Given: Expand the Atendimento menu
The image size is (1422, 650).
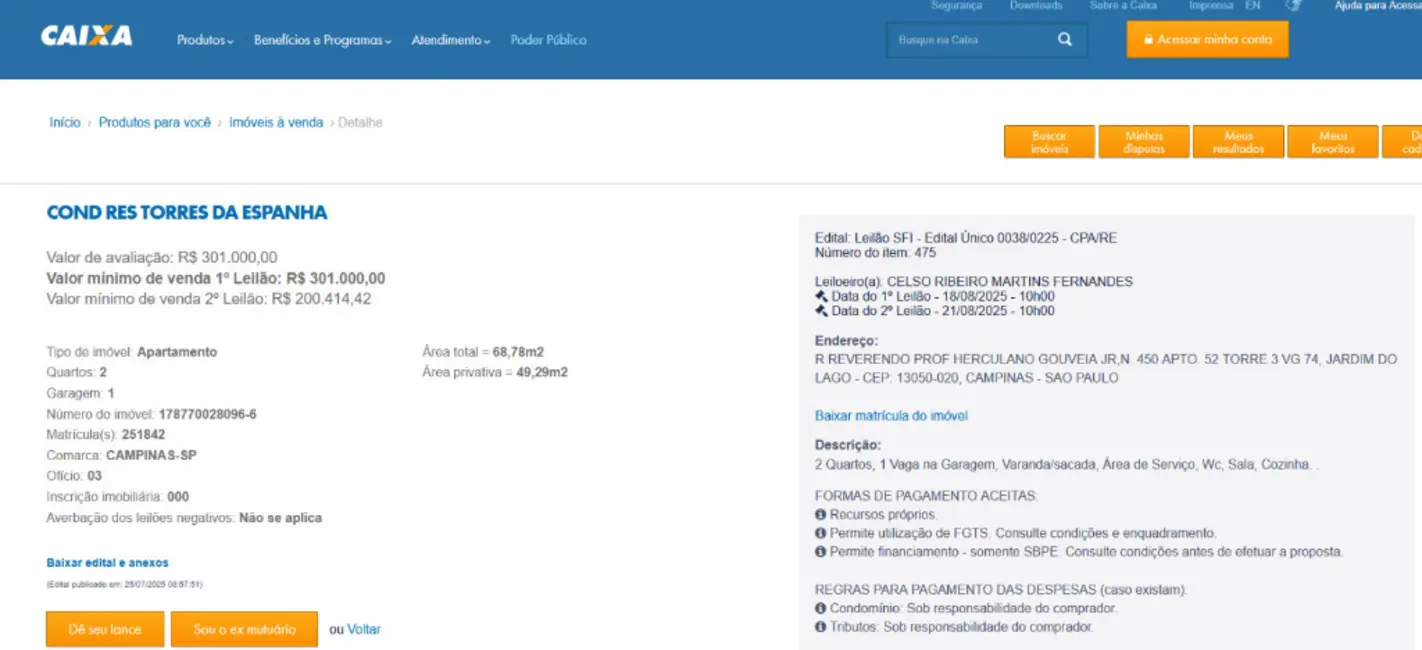Looking at the screenshot, I should coord(451,41).
